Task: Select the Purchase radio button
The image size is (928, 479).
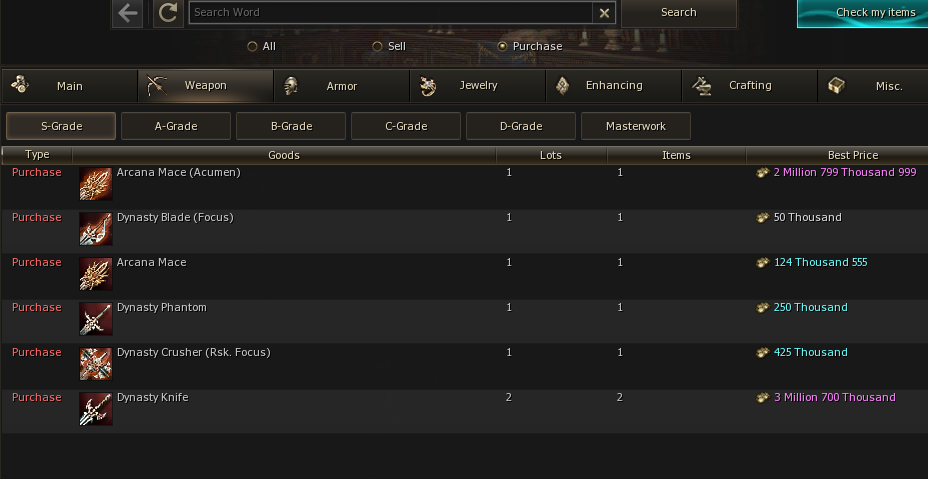Action: coord(503,46)
